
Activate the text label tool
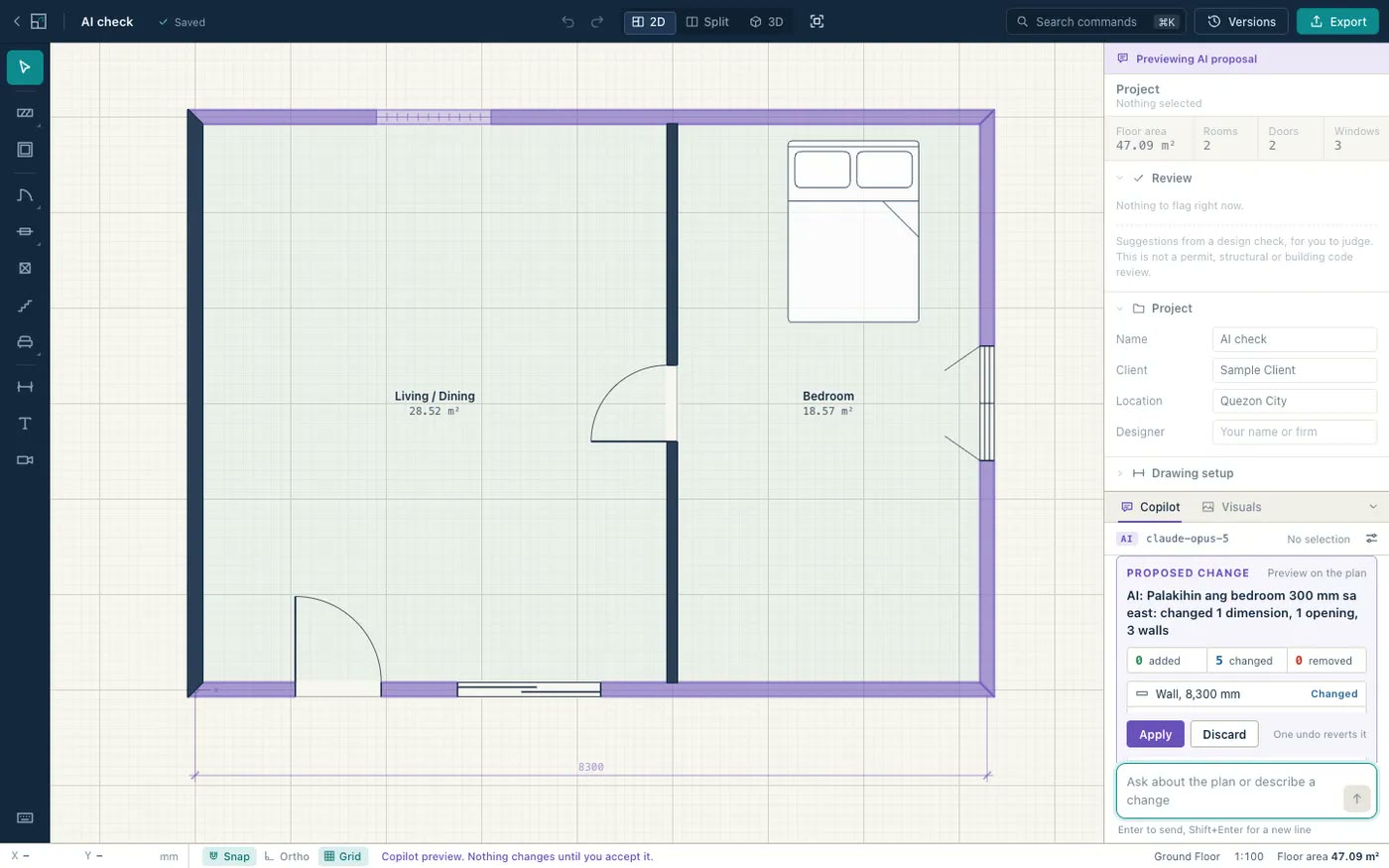click(25, 424)
